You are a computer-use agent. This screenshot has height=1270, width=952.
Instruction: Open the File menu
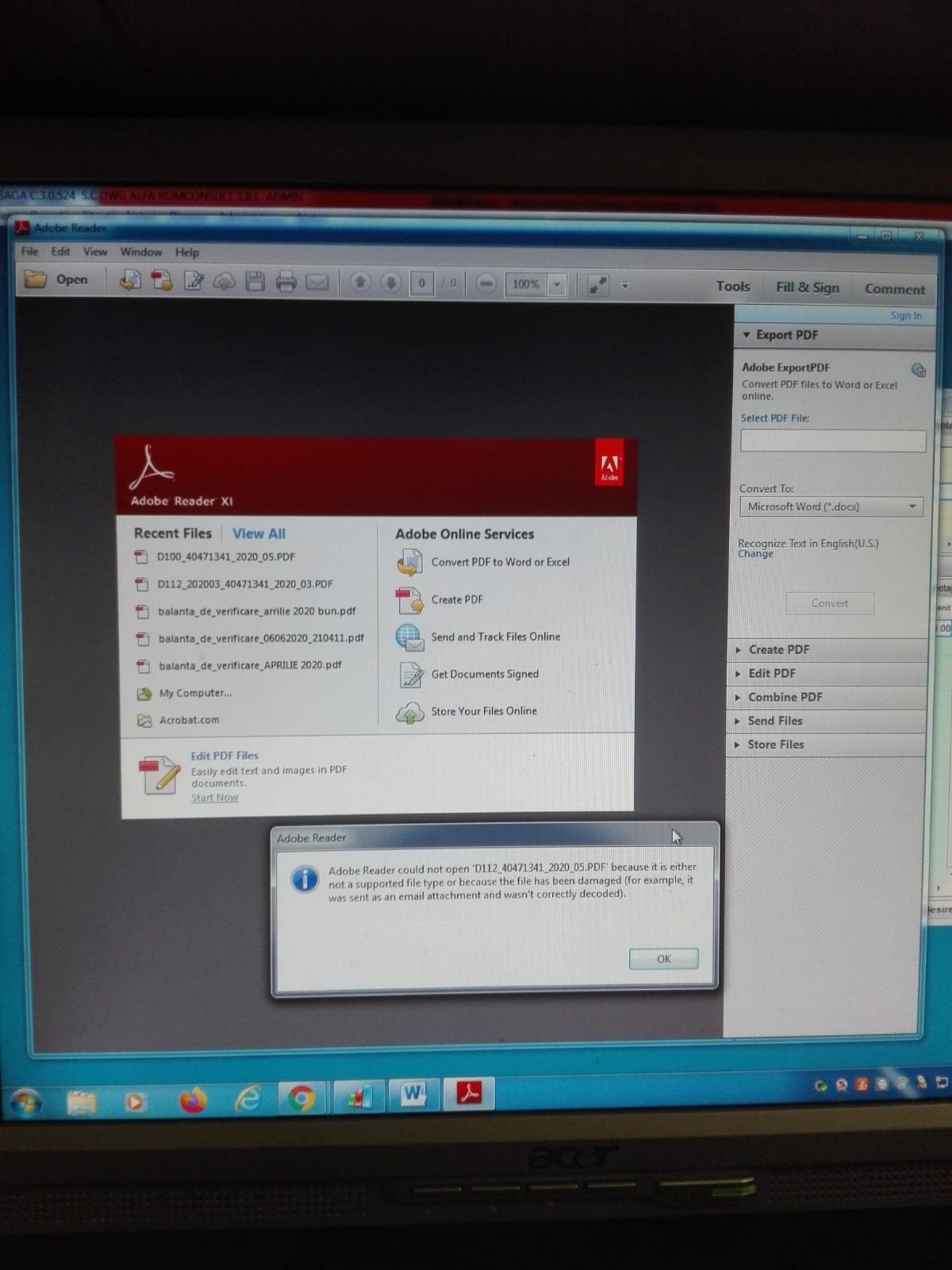coord(29,251)
